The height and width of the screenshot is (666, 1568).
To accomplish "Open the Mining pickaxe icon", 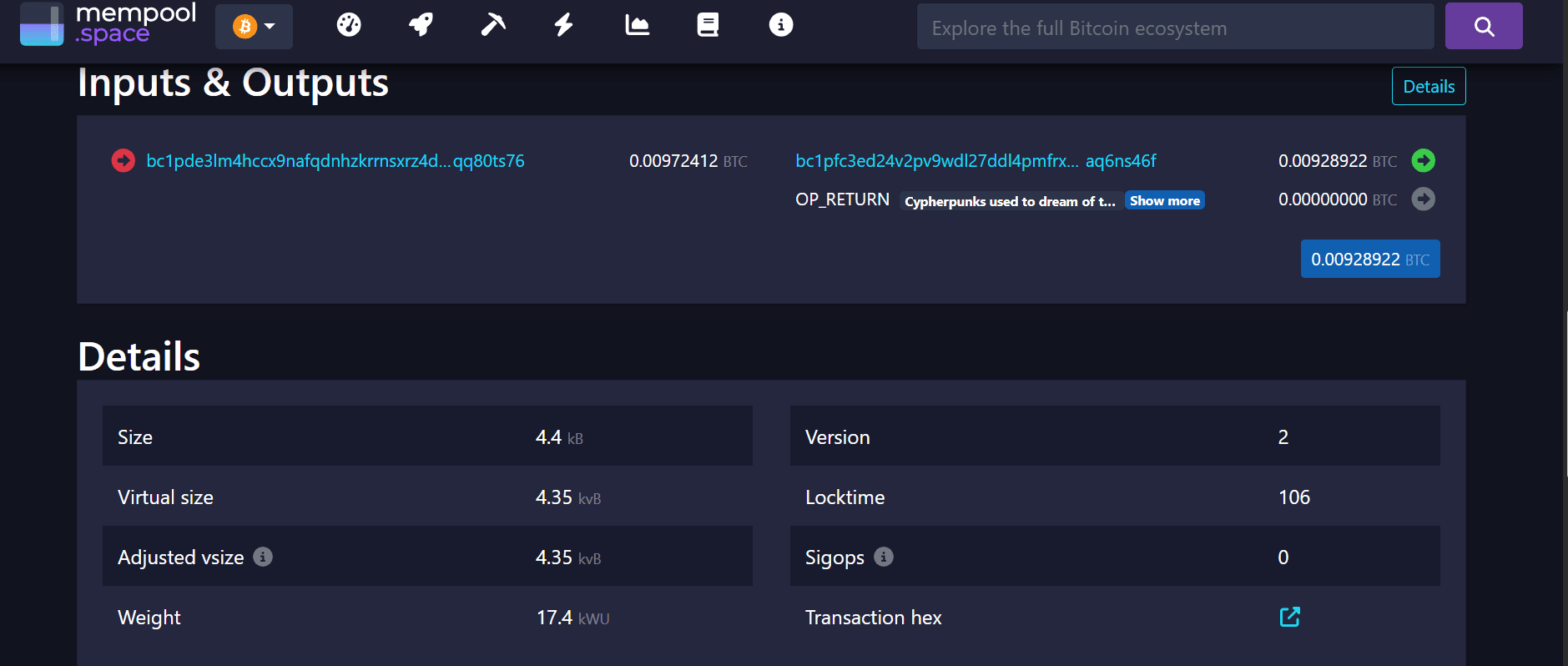I will [492, 25].
